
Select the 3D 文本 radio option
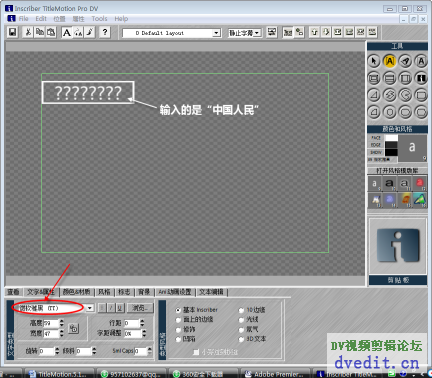click(x=241, y=339)
